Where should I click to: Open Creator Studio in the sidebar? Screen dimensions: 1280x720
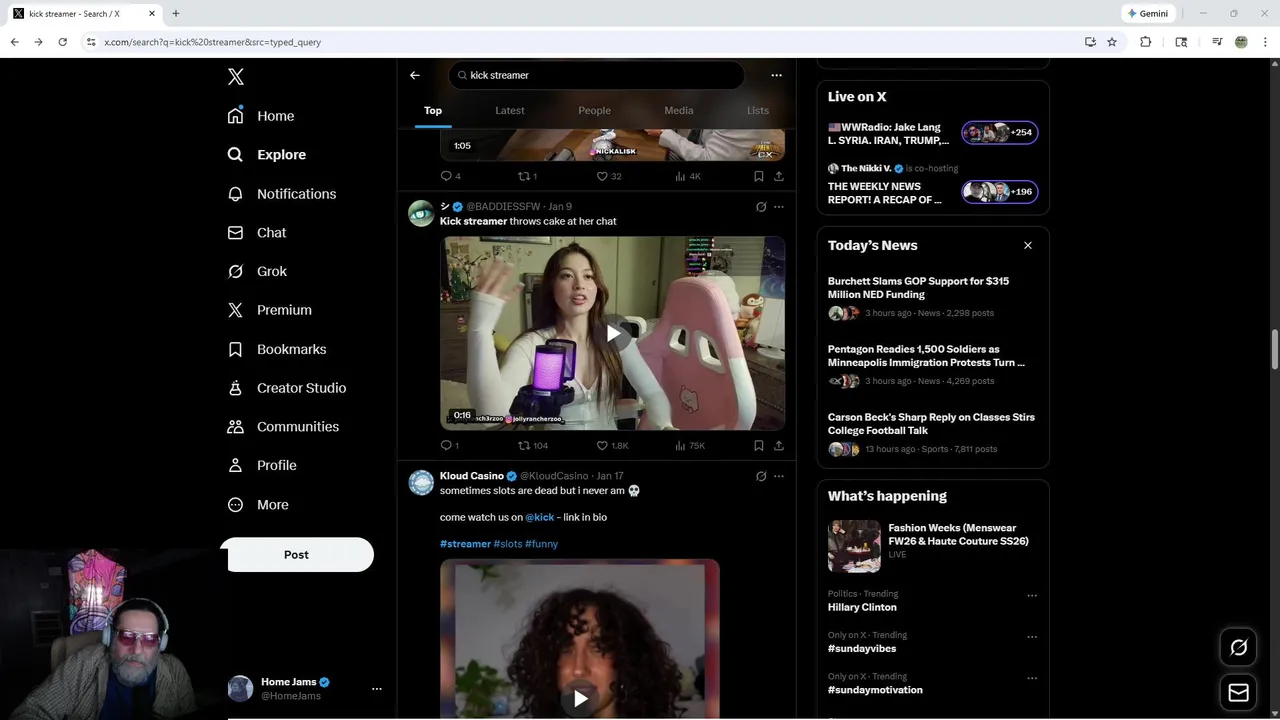coord(287,388)
